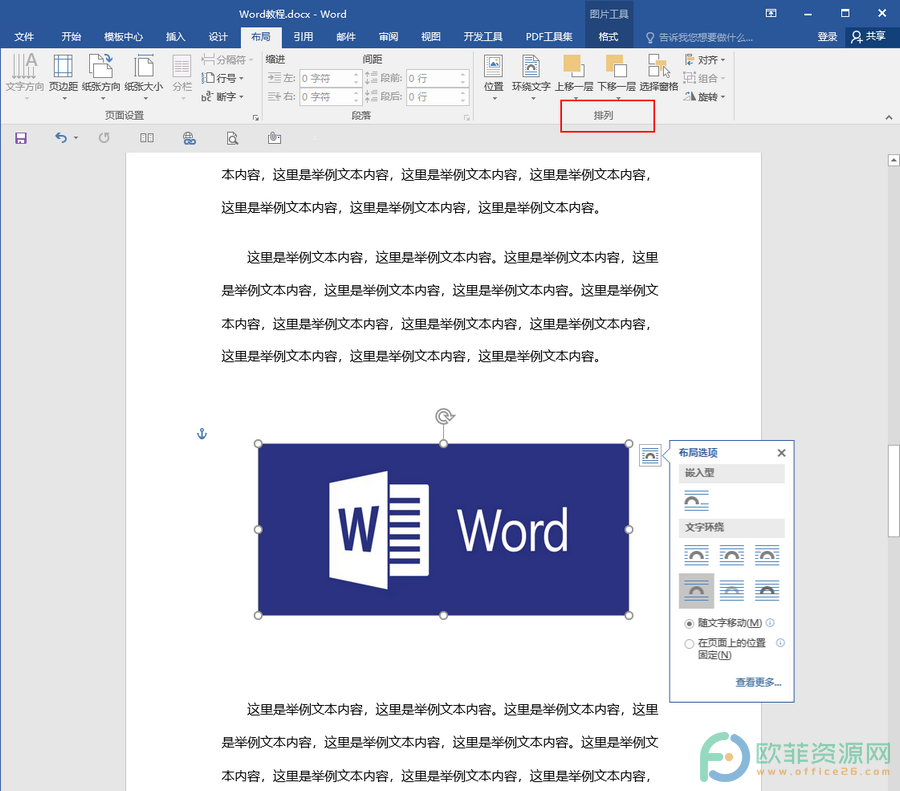The width and height of the screenshot is (900, 791).
Task: Switch to the Review (审阅) tab
Action: click(x=388, y=37)
